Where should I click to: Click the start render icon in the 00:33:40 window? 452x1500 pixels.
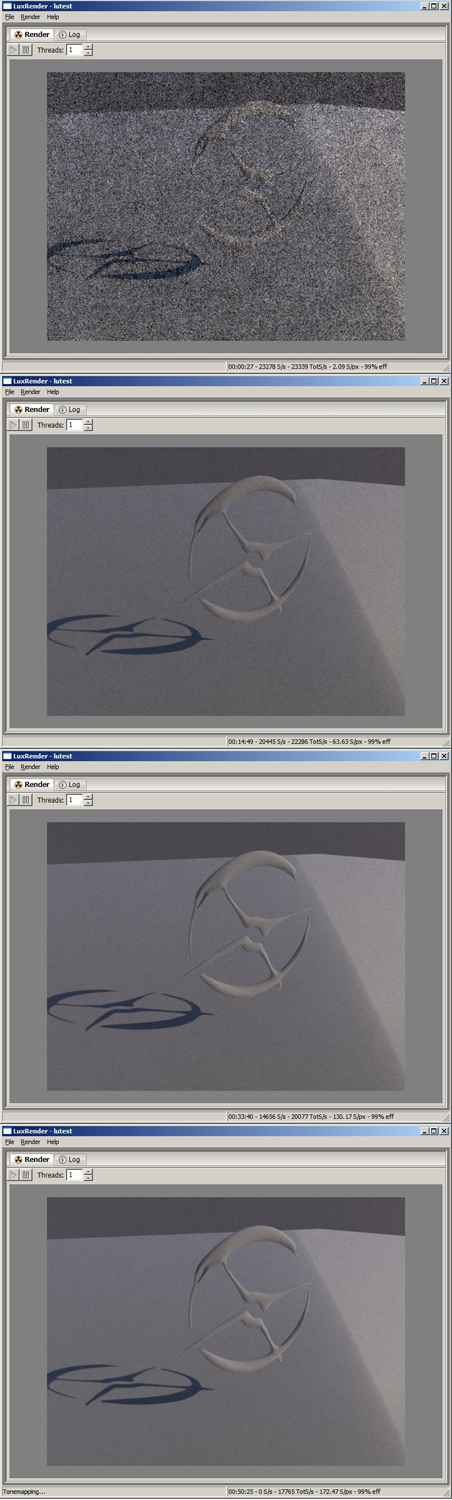coord(14,800)
